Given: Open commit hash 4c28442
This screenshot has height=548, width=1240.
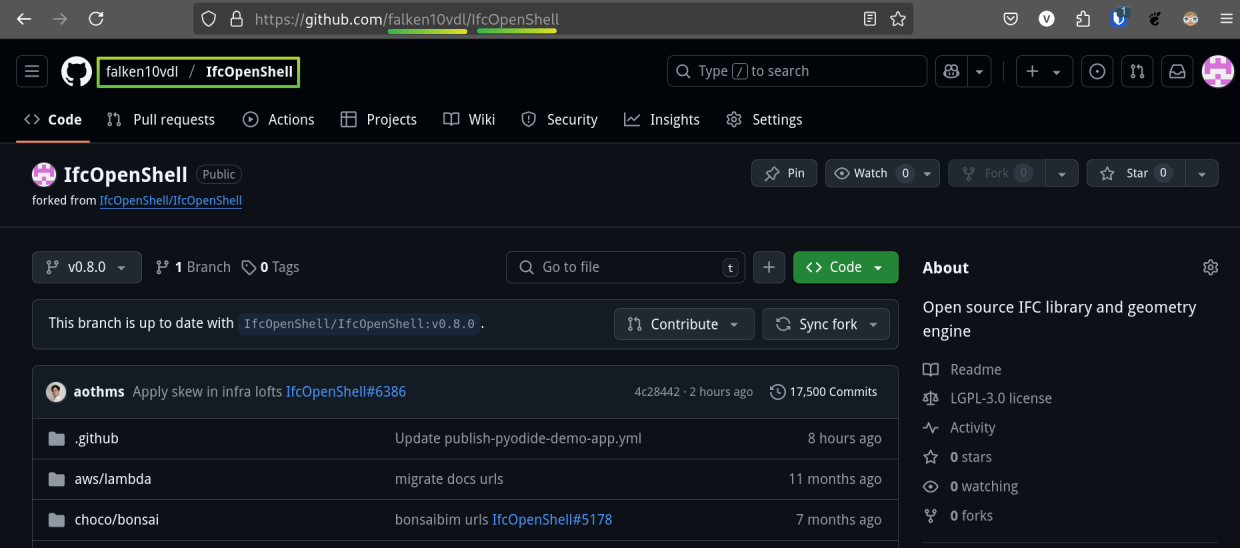Looking at the screenshot, I should coord(657,392).
